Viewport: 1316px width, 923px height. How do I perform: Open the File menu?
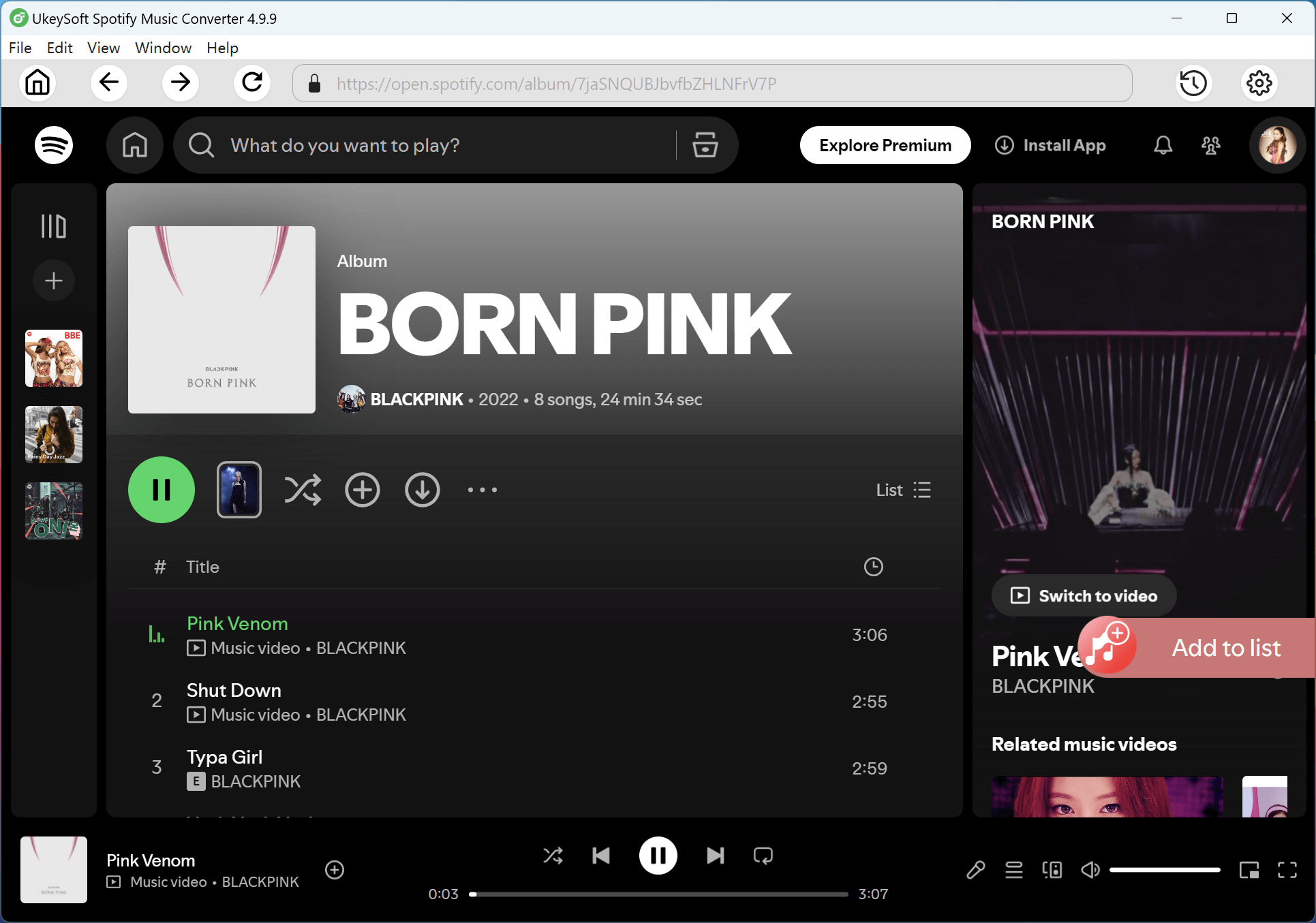[x=20, y=48]
